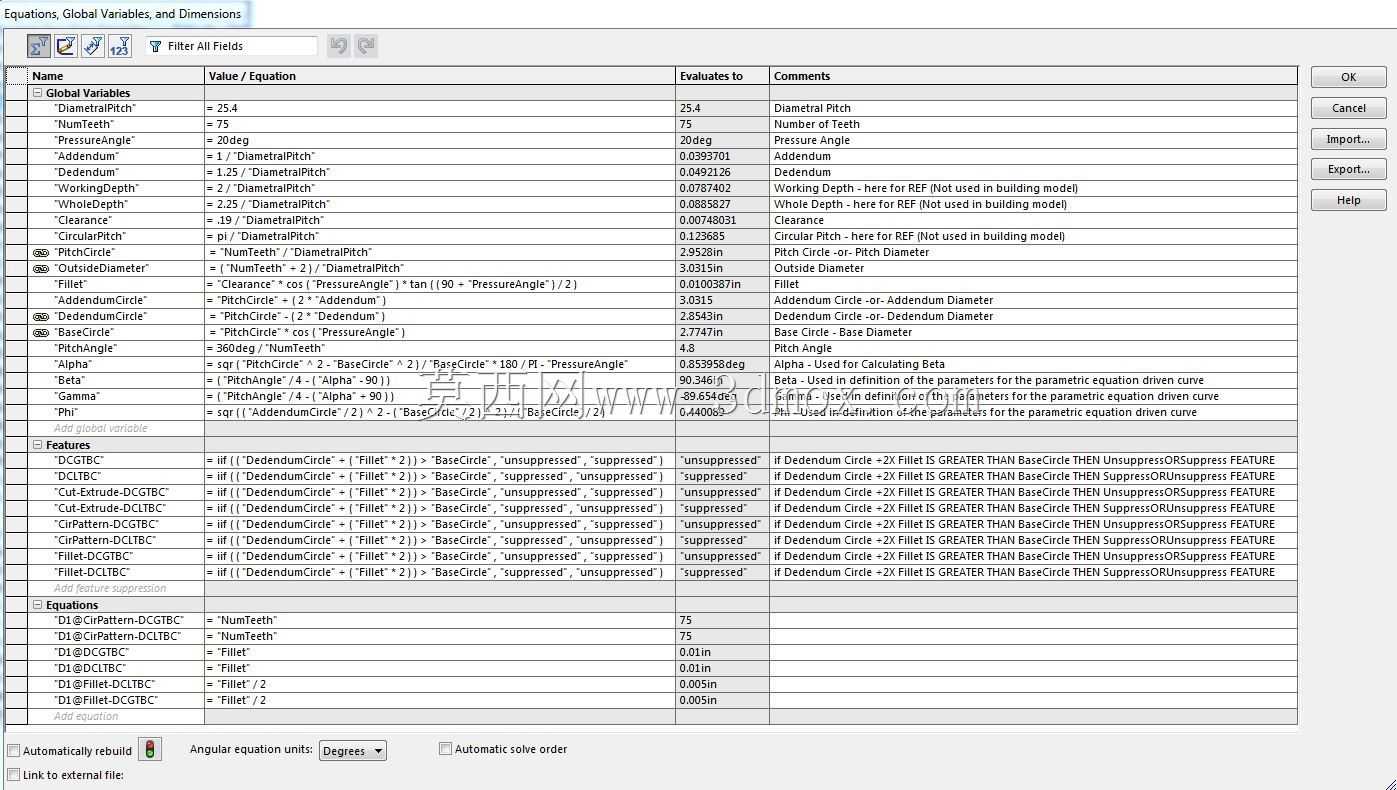Select the "NumTeeth" variable name
Screen dimensions: 1397x790
[x=84, y=124]
